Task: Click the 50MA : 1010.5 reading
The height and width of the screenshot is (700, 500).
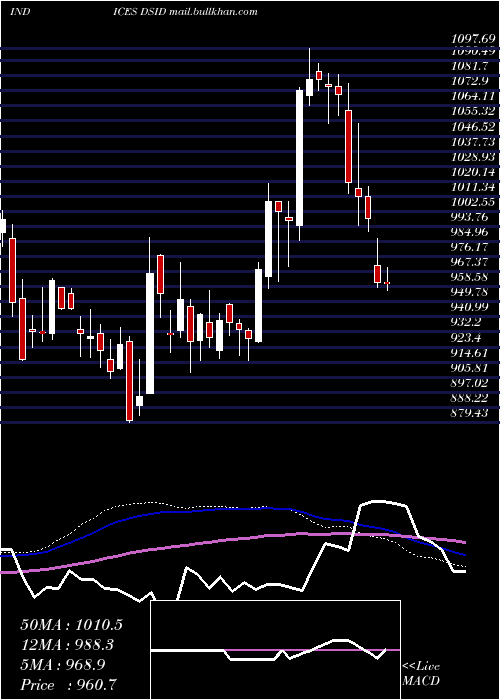Action: [x=71, y=625]
